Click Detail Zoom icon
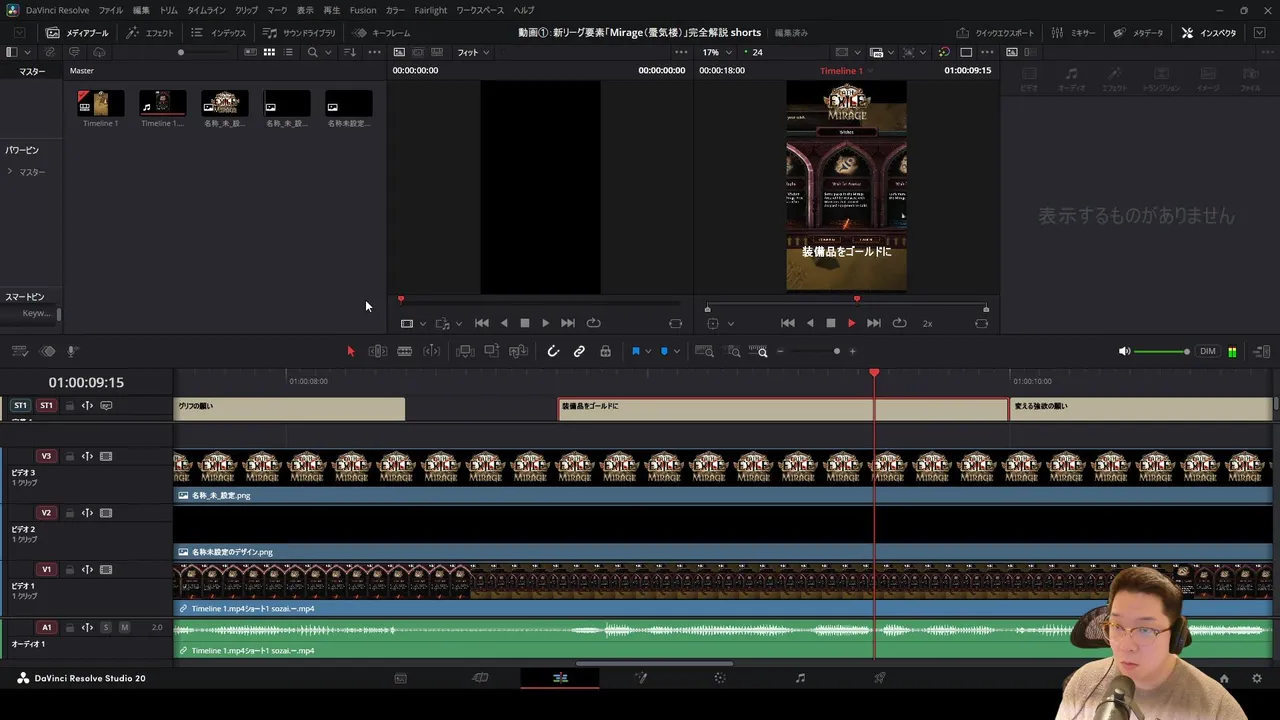 (733, 351)
